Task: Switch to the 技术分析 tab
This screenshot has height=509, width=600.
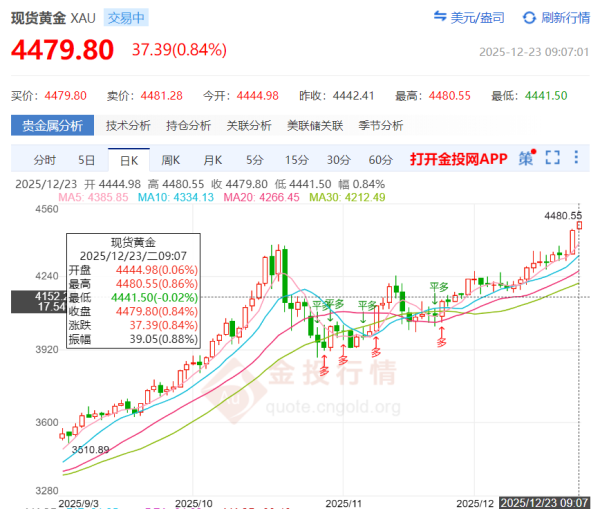Action: (x=128, y=126)
